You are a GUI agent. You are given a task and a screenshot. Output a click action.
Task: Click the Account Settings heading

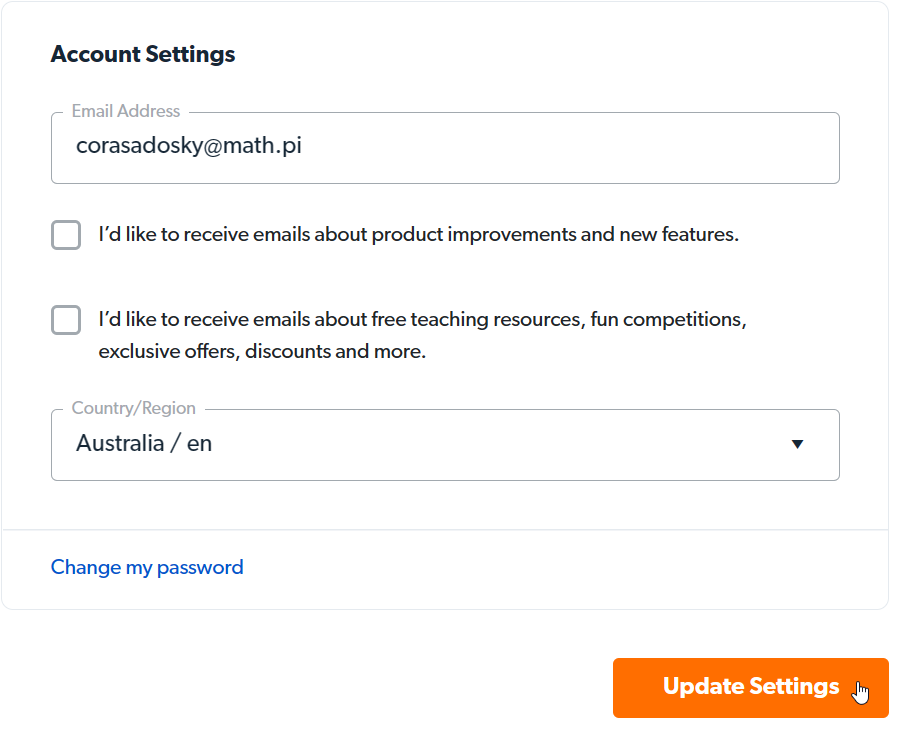142,54
